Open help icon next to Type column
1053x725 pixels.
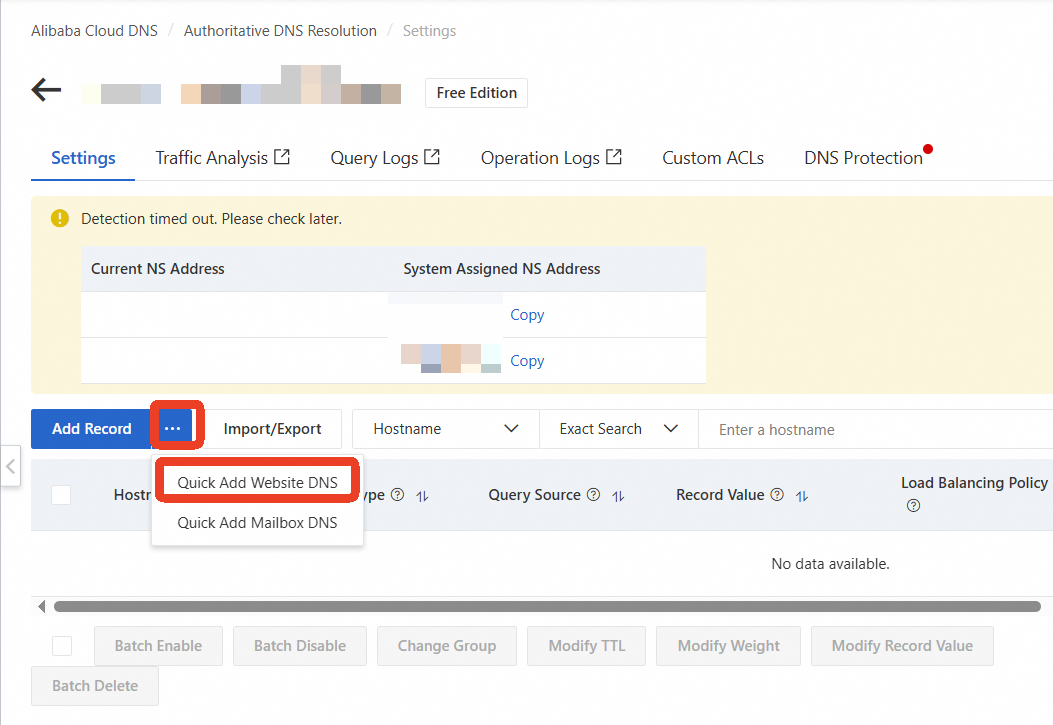(x=398, y=495)
